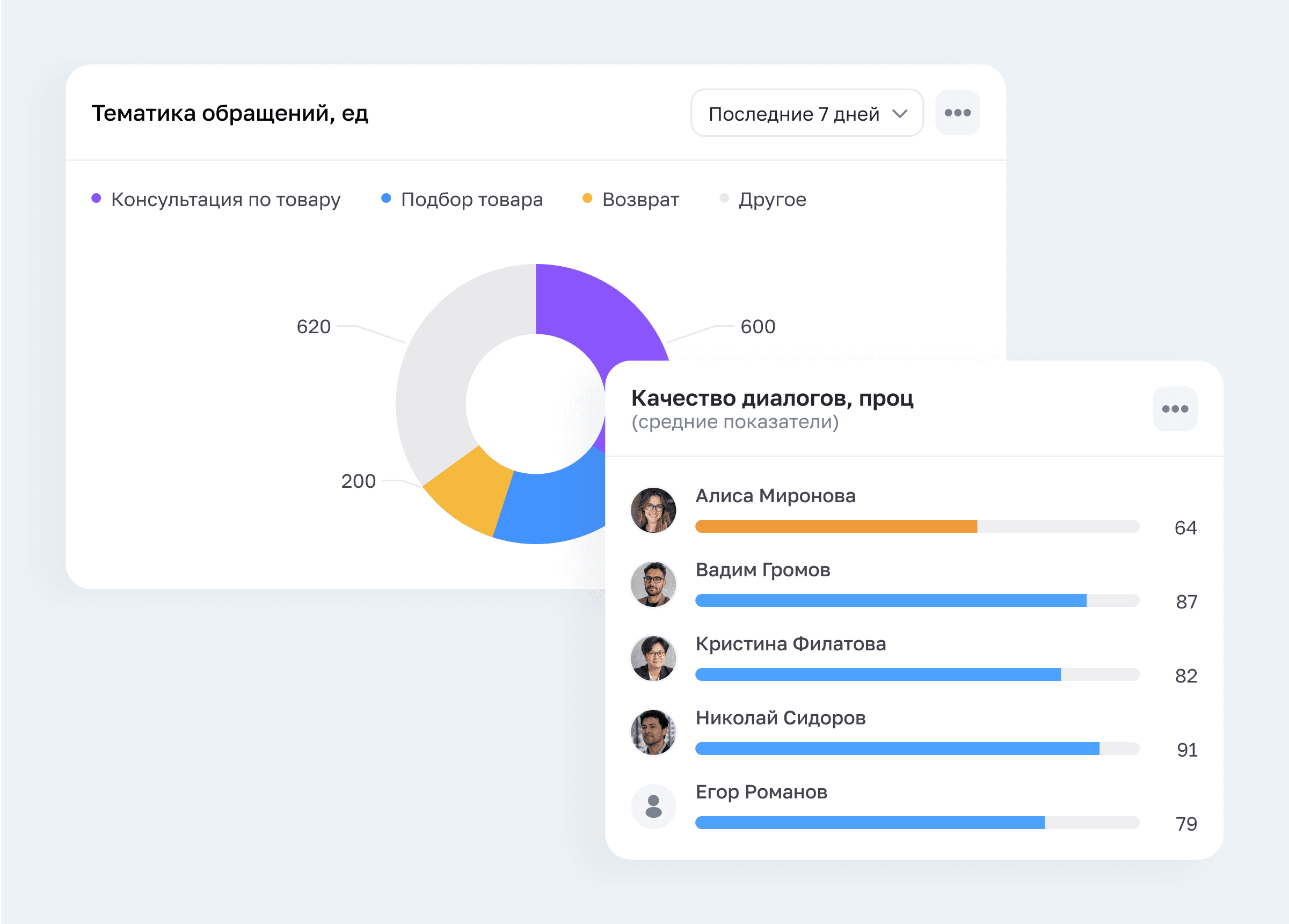Click the name Кристина Филатова

coord(791,644)
